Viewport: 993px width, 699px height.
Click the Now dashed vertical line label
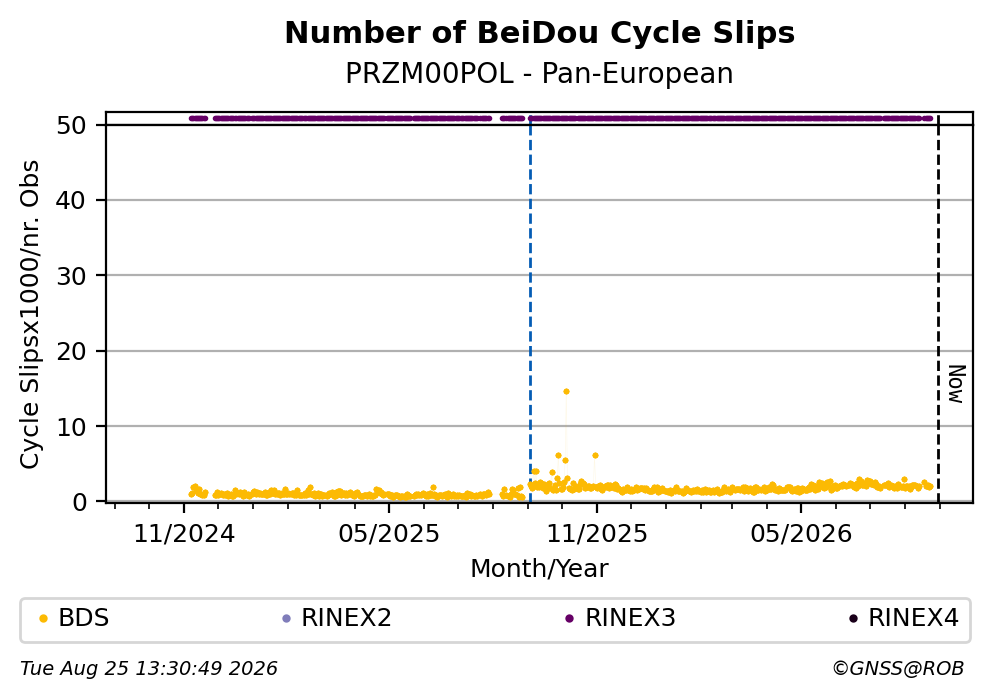click(956, 384)
